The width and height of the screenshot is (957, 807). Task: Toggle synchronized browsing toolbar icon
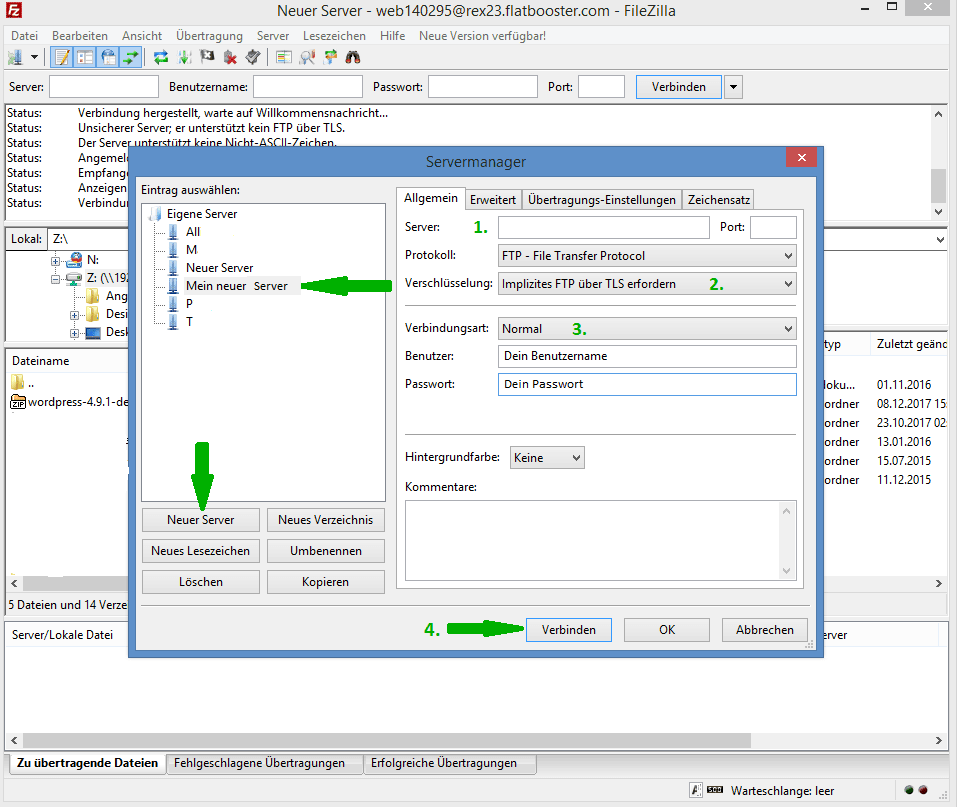330,57
